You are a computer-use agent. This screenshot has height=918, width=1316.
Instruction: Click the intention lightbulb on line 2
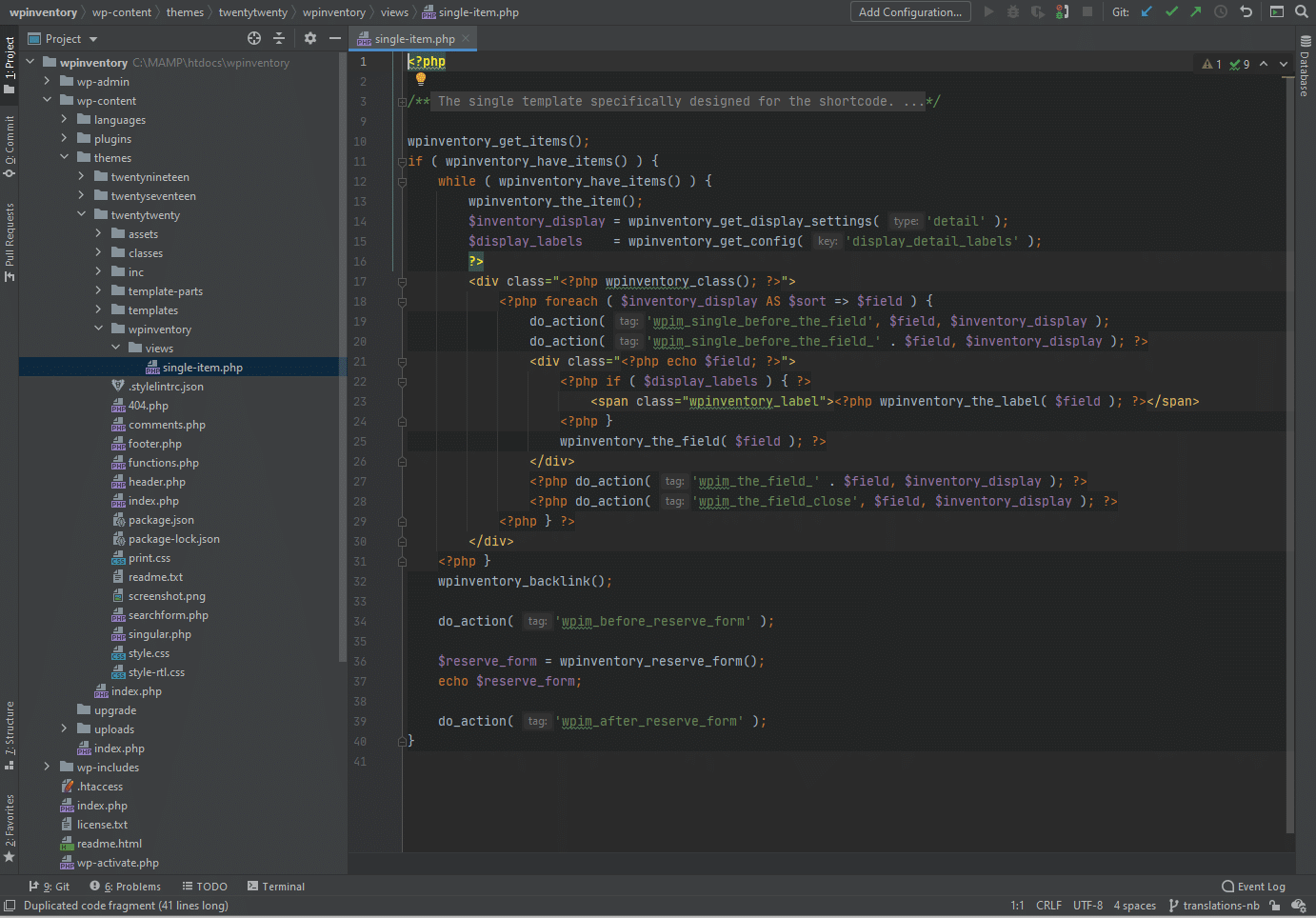pos(421,80)
